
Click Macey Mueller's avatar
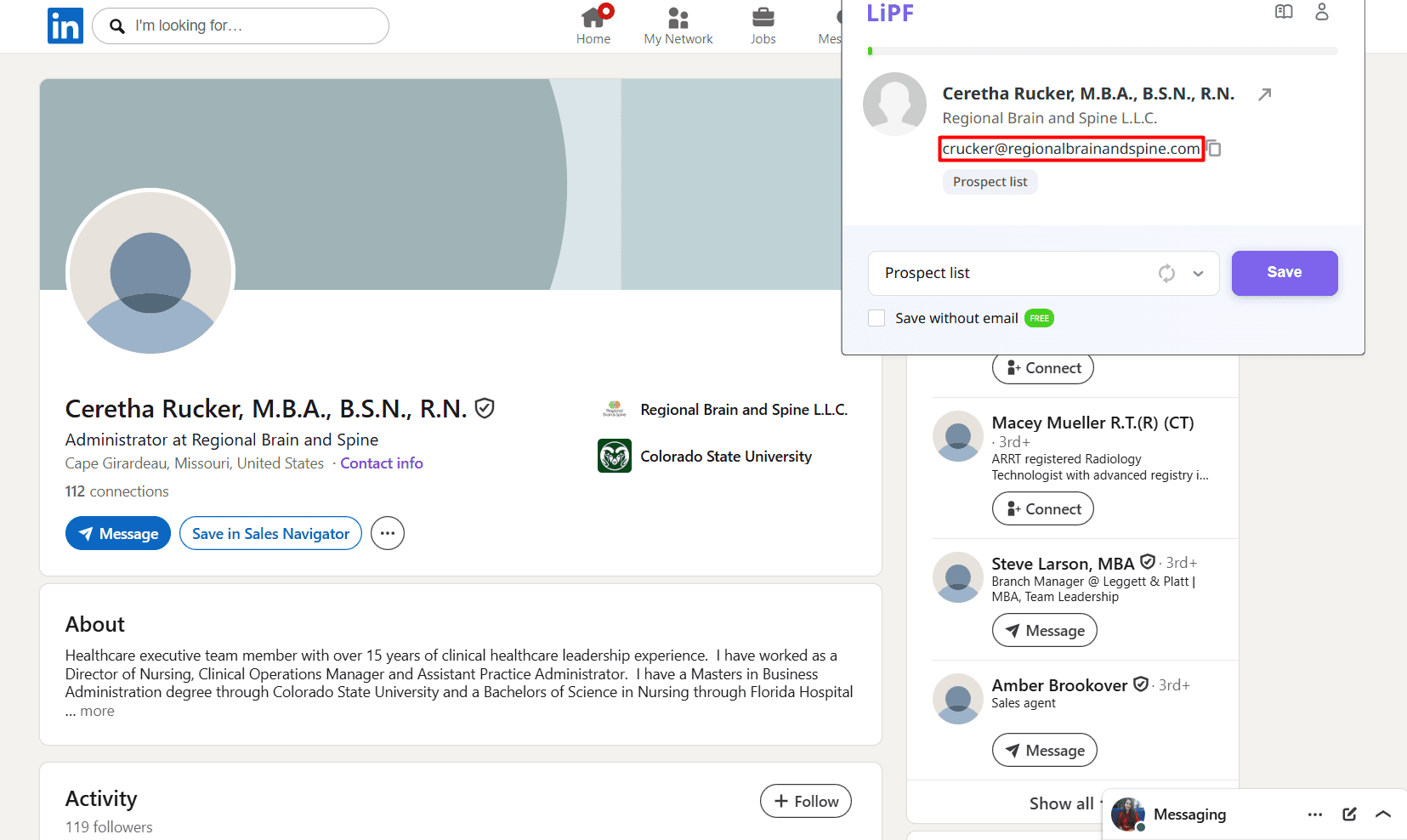[x=958, y=436]
